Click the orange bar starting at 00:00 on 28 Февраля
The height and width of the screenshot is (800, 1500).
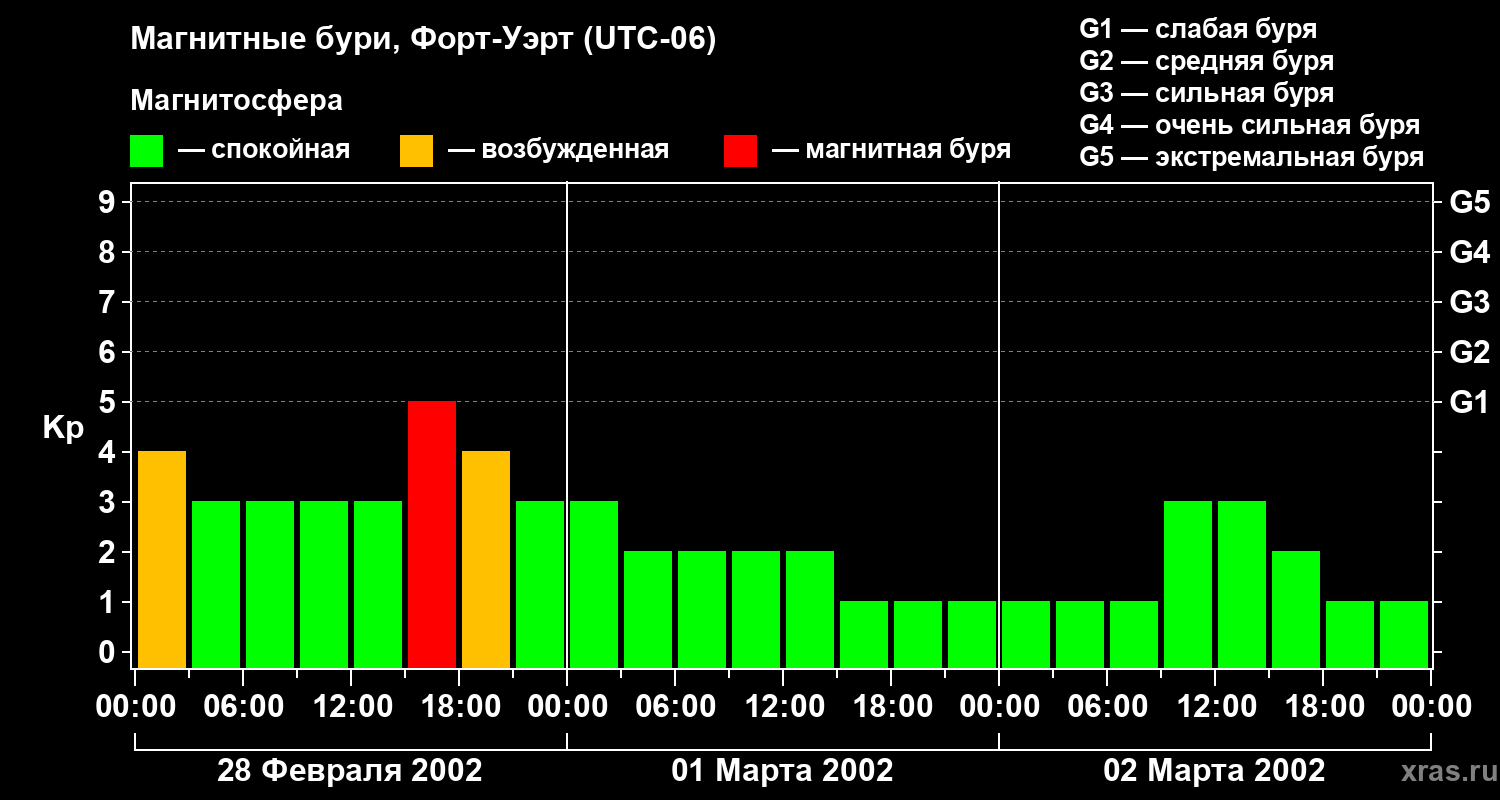(162, 559)
